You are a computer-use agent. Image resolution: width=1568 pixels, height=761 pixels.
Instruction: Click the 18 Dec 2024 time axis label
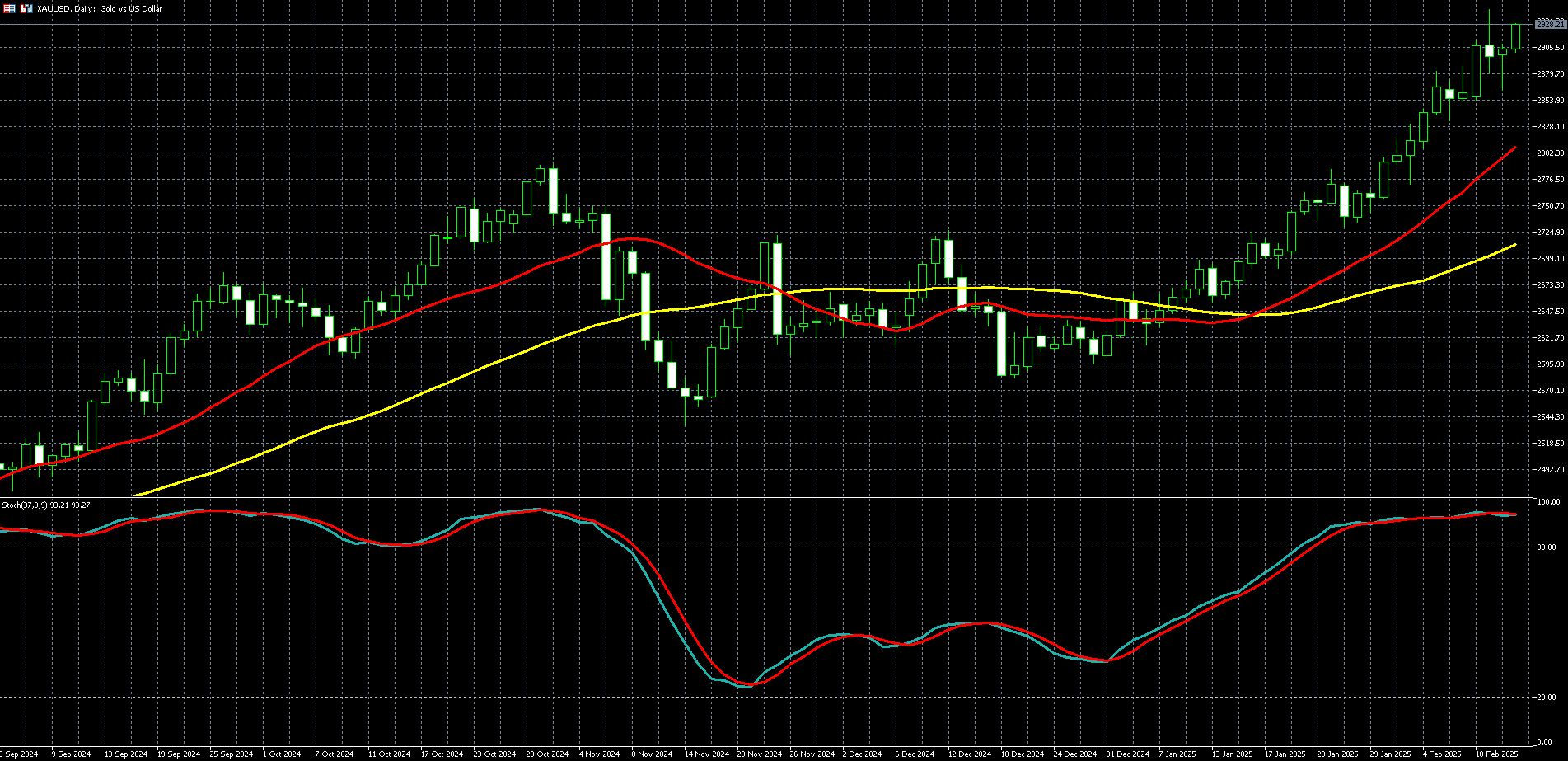pos(1022,754)
